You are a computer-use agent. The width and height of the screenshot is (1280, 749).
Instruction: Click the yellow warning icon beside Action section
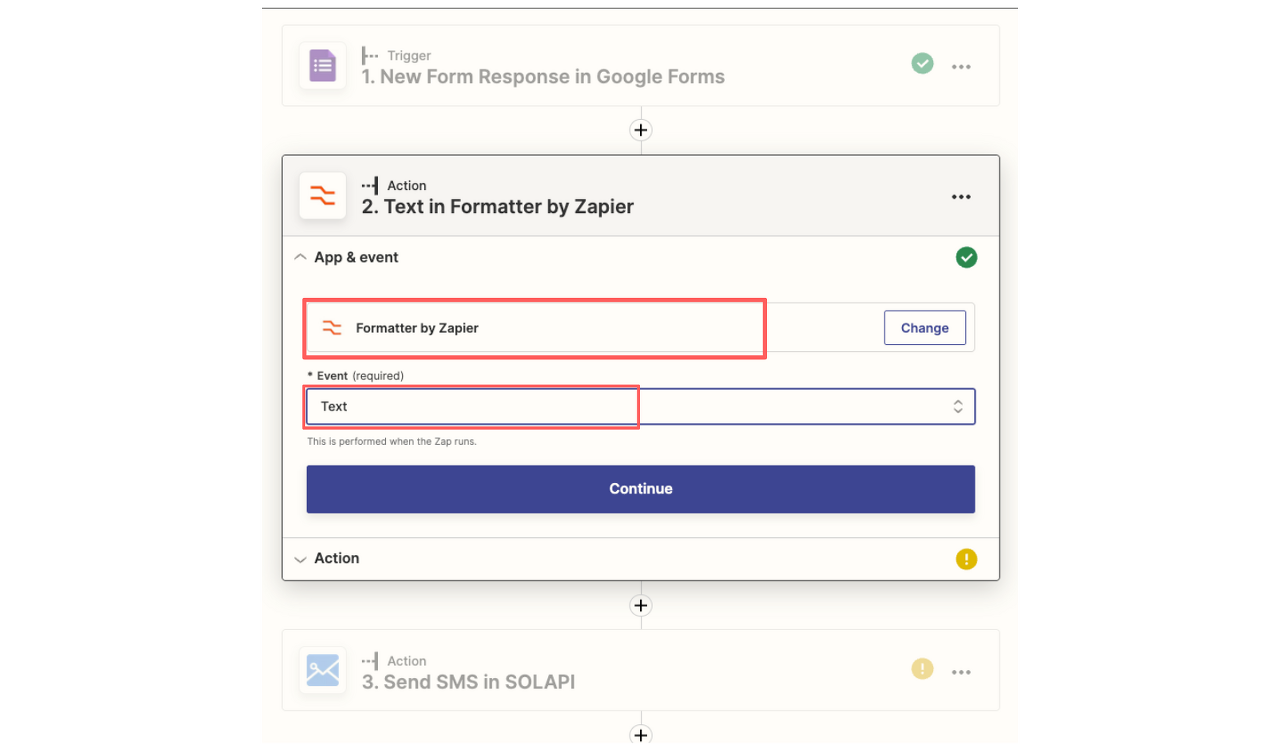tap(966, 559)
